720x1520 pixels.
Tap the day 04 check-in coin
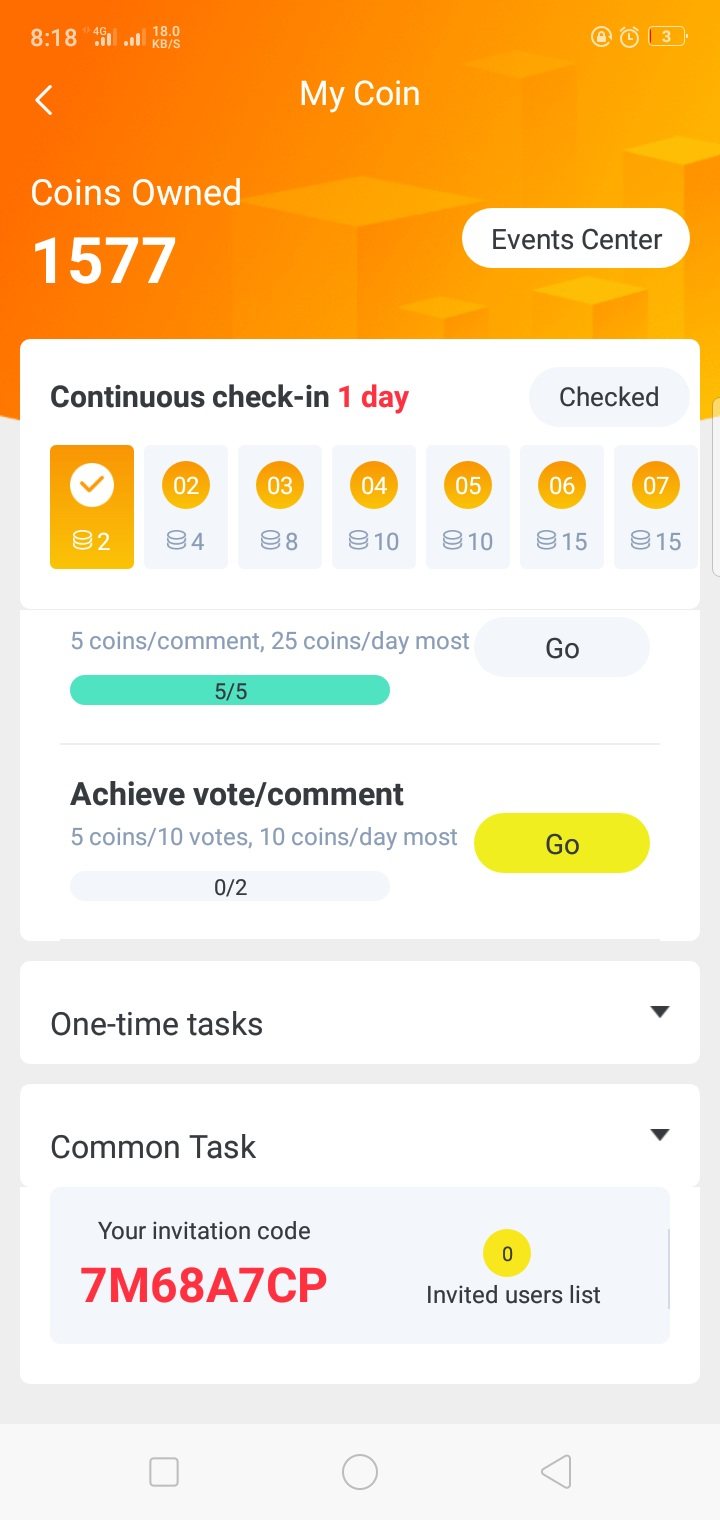374,487
